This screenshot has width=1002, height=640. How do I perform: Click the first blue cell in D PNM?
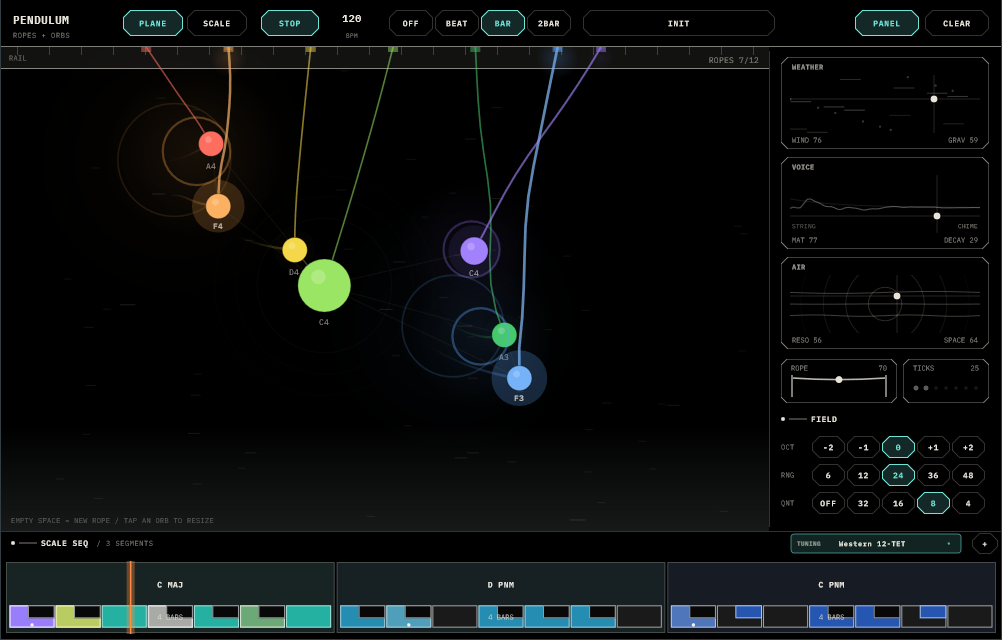pos(362,617)
